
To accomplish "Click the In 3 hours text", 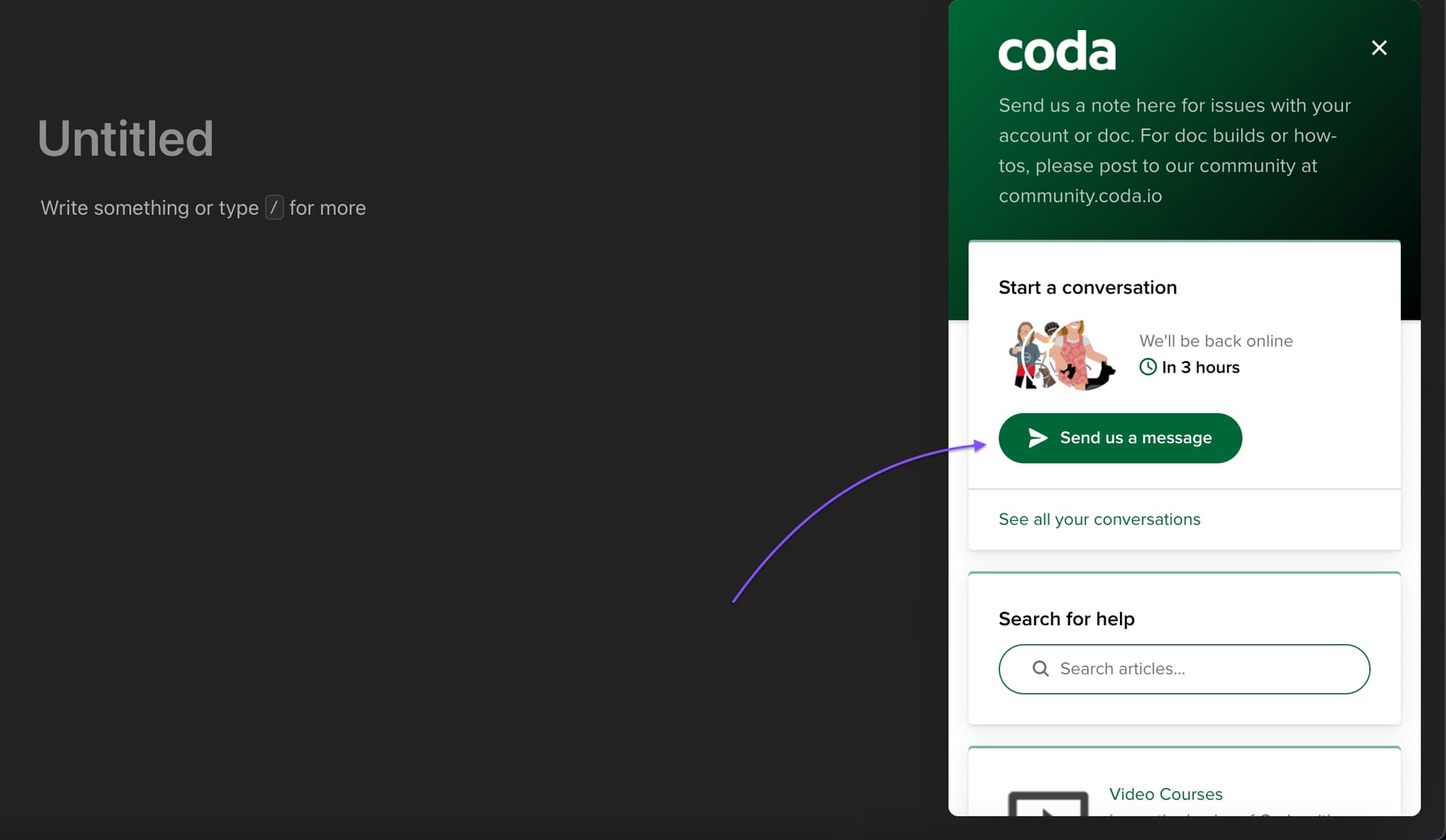I will pyautogui.click(x=1200, y=367).
